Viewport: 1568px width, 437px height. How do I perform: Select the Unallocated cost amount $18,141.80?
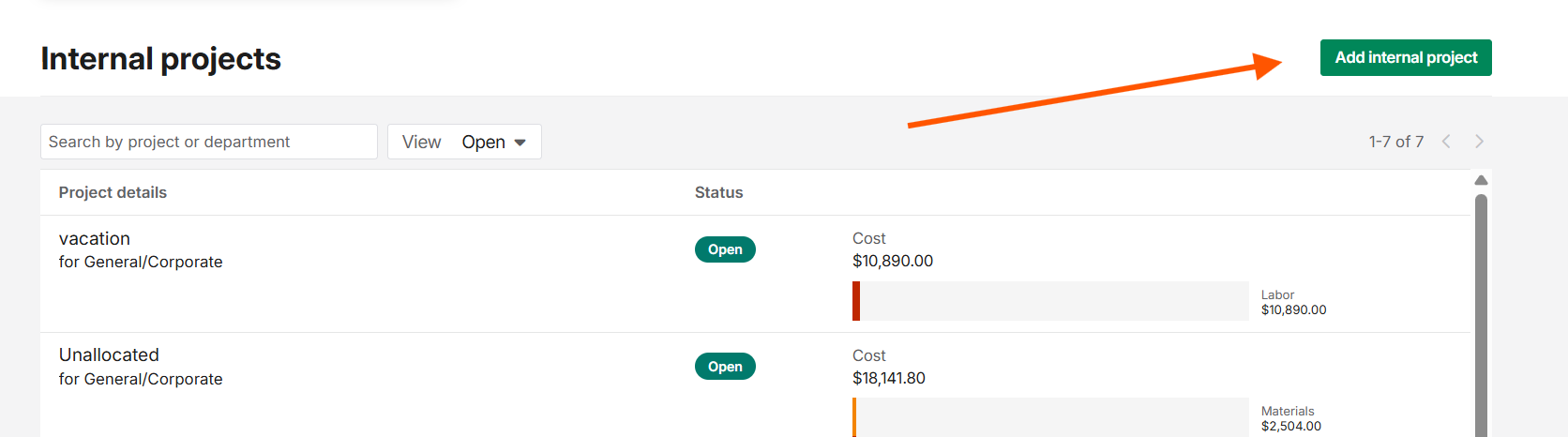tap(888, 379)
